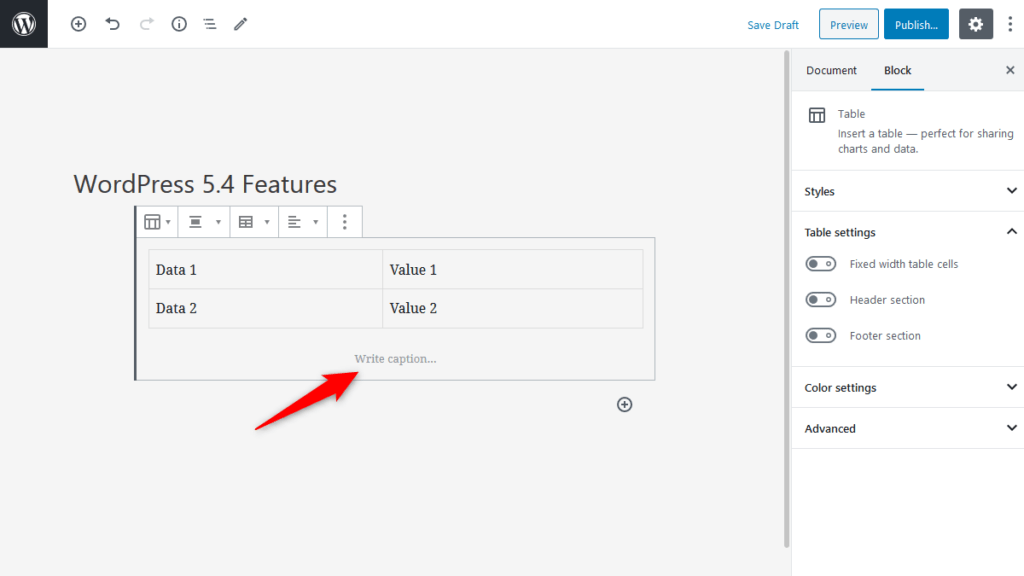This screenshot has width=1024, height=576.
Task: Enable Fixed width table cells
Action: click(x=820, y=264)
